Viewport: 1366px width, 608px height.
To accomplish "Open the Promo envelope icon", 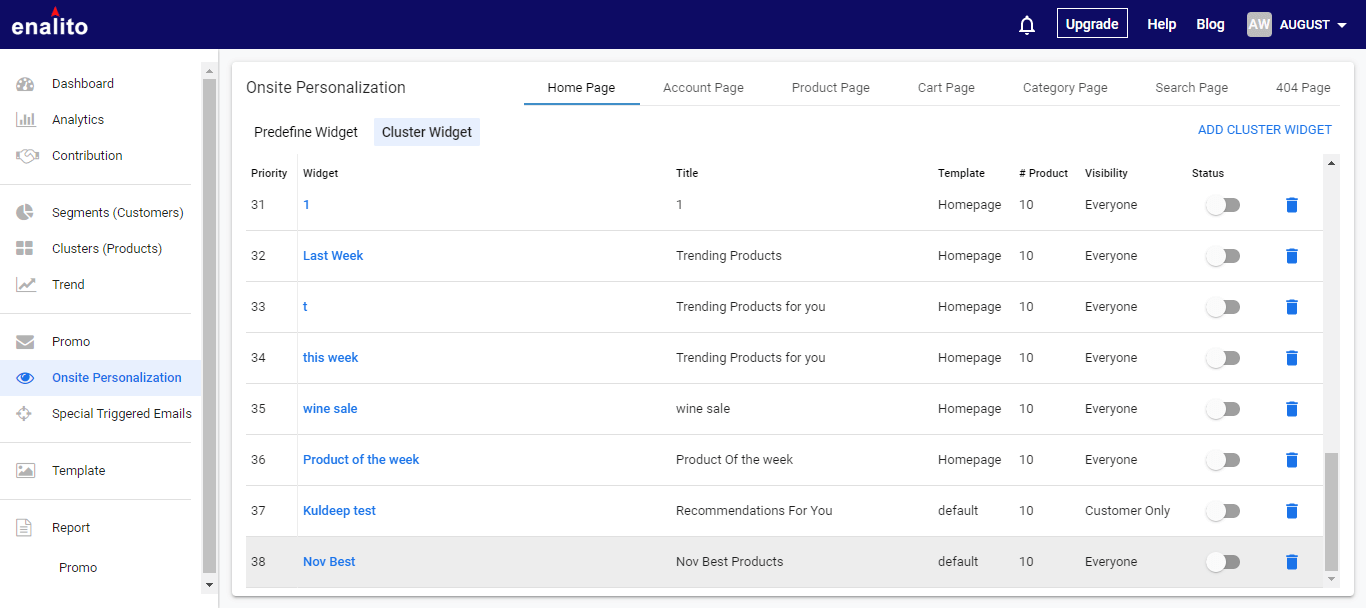I will pos(26,342).
